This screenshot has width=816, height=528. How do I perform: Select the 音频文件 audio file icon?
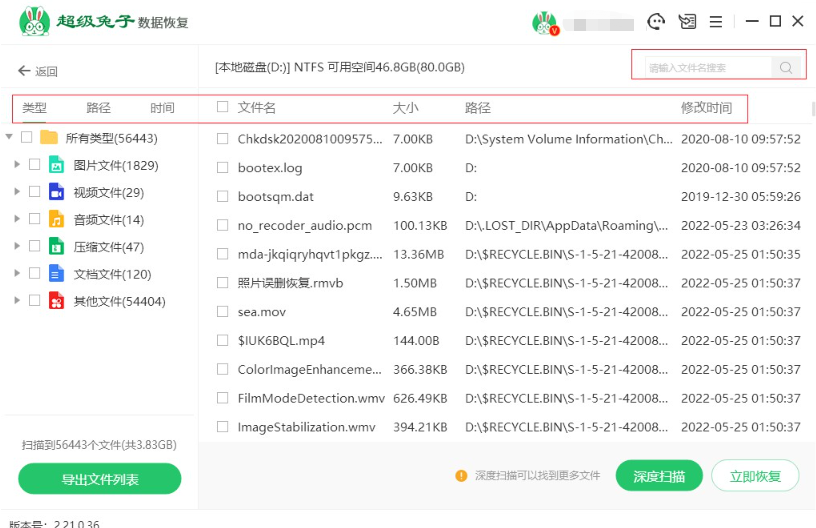(58, 219)
